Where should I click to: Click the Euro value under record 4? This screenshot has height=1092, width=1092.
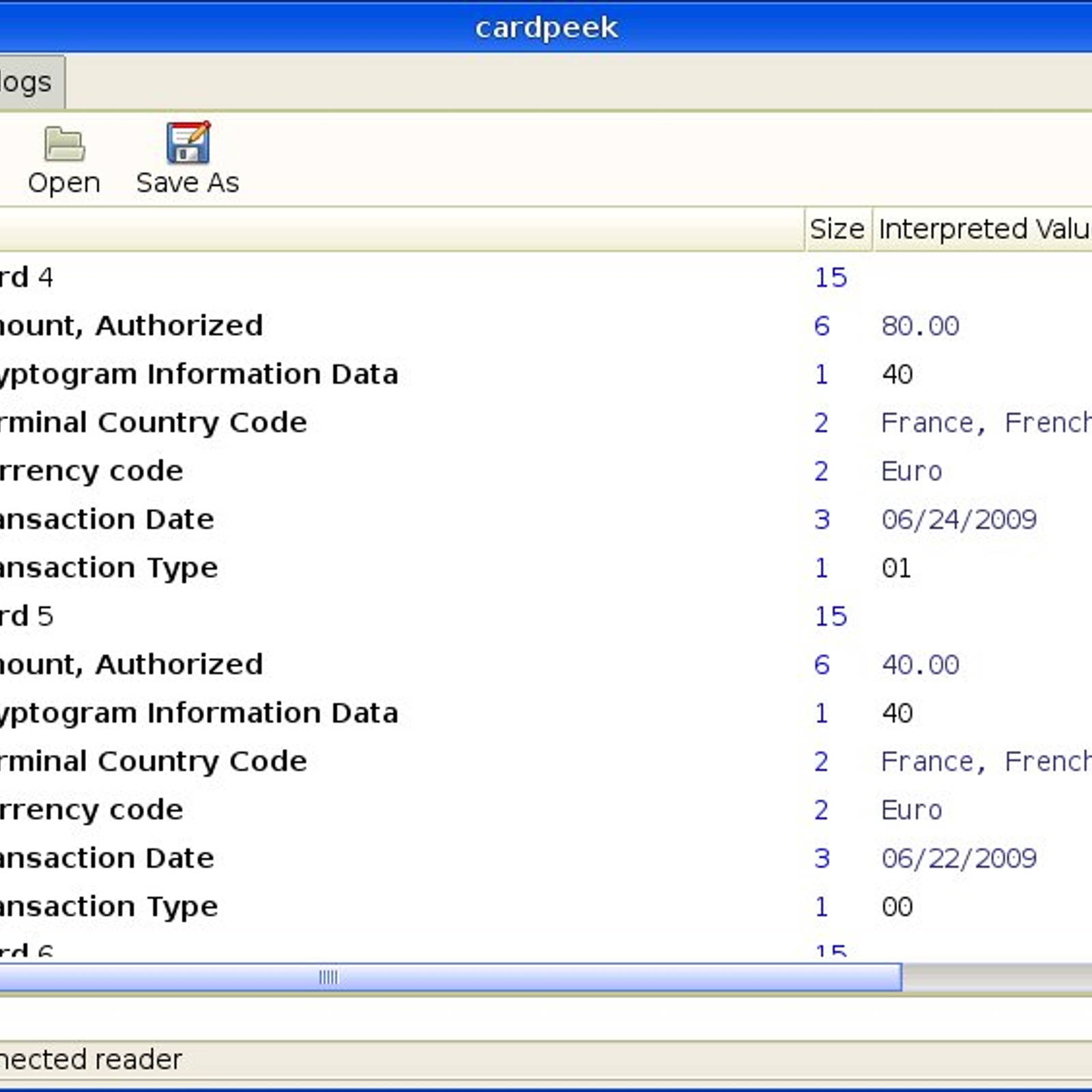pos(911,472)
